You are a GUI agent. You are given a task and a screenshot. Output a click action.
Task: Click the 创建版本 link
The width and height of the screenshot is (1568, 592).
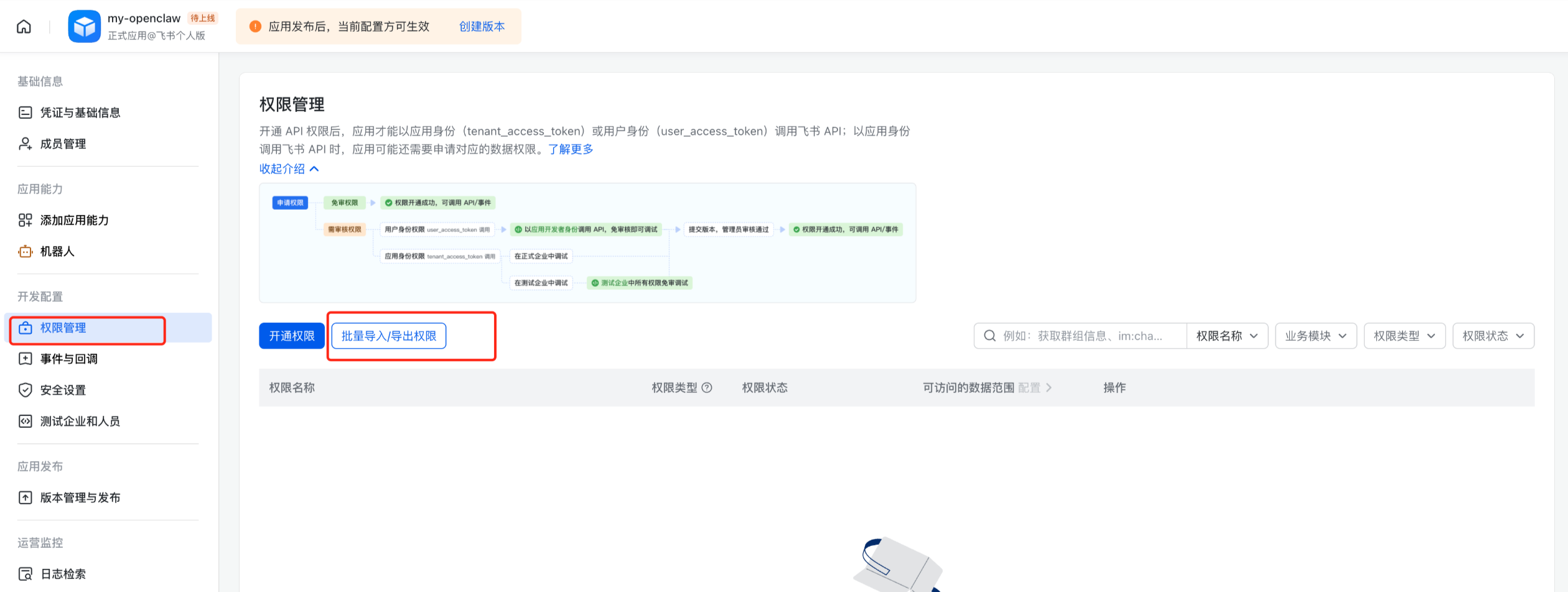482,26
